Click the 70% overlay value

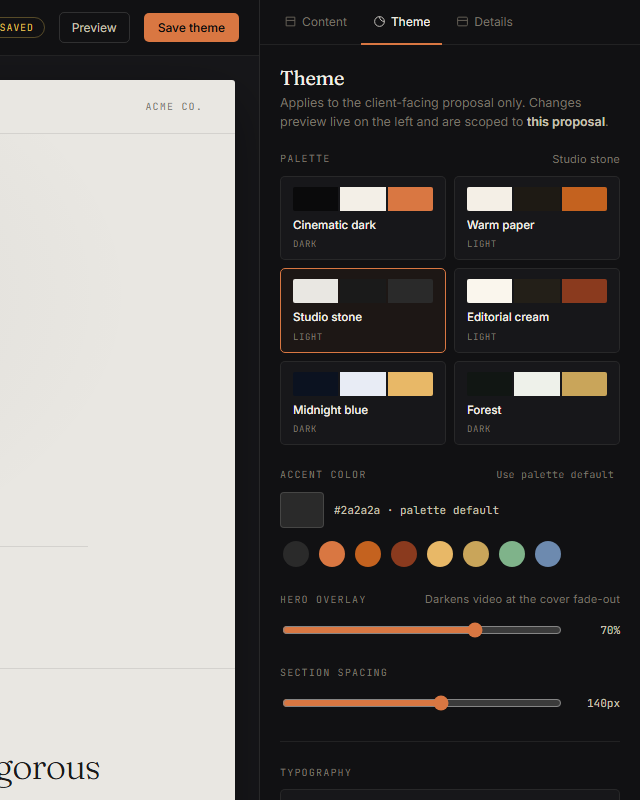coord(610,630)
